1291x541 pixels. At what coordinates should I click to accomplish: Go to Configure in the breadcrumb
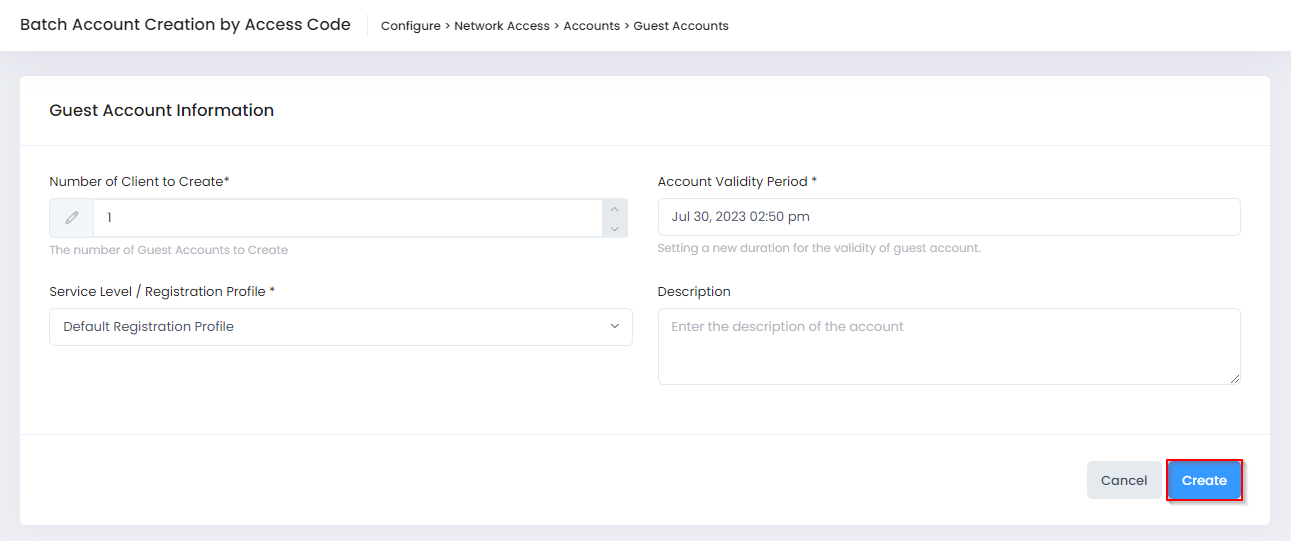pyautogui.click(x=410, y=26)
